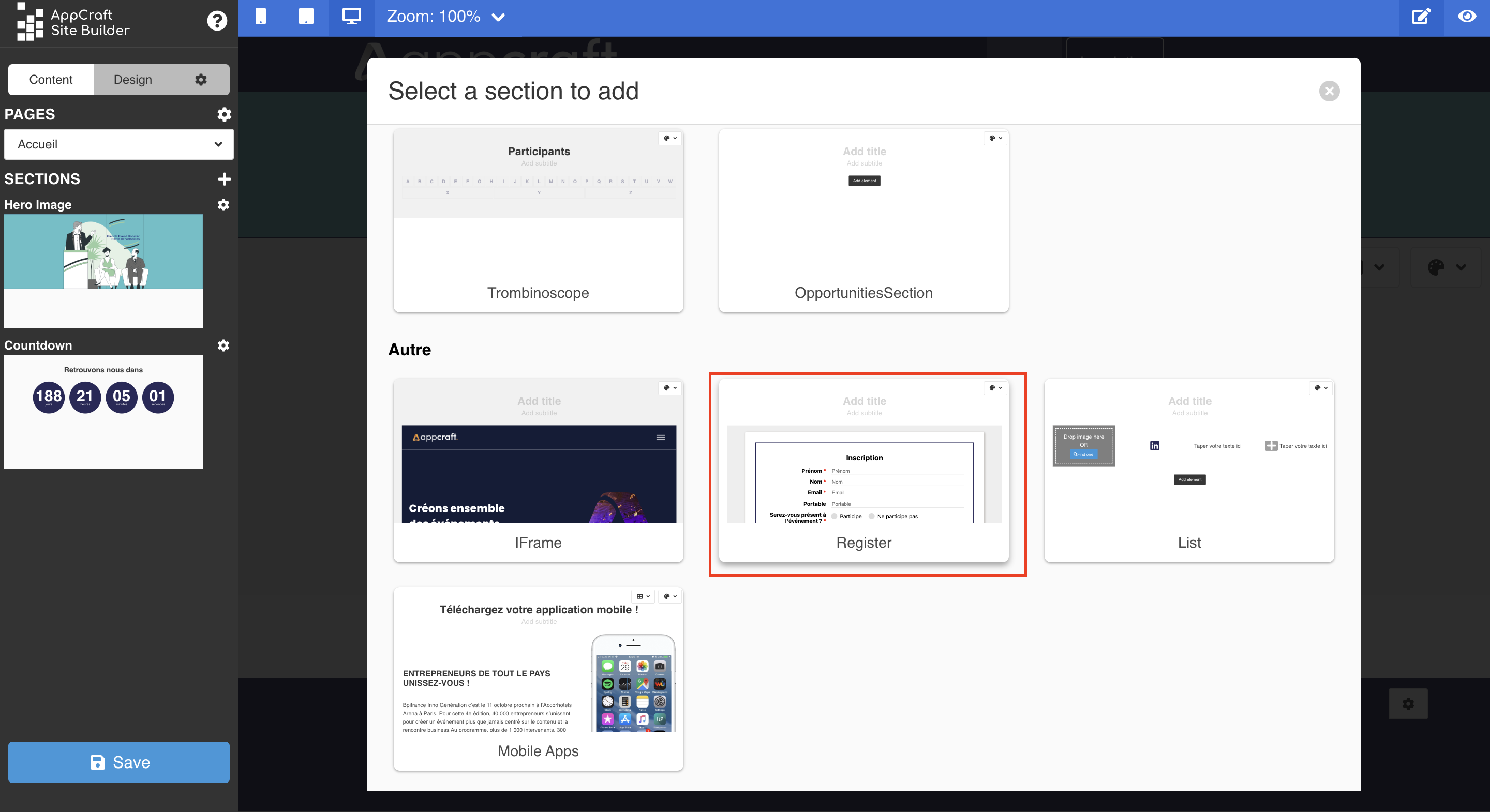Screen dimensions: 1490x812
Task: Add new section with plus icon
Action: coord(225,179)
